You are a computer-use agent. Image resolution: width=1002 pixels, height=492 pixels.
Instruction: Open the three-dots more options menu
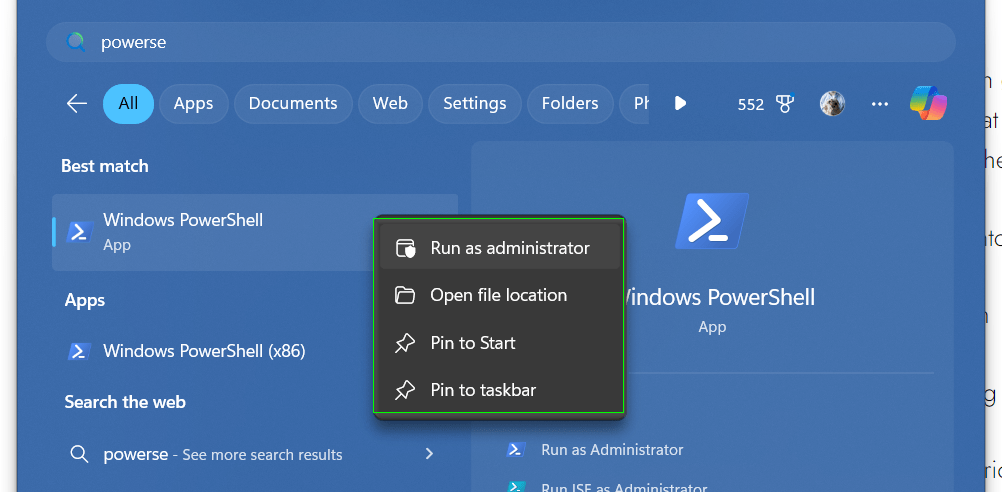(880, 103)
